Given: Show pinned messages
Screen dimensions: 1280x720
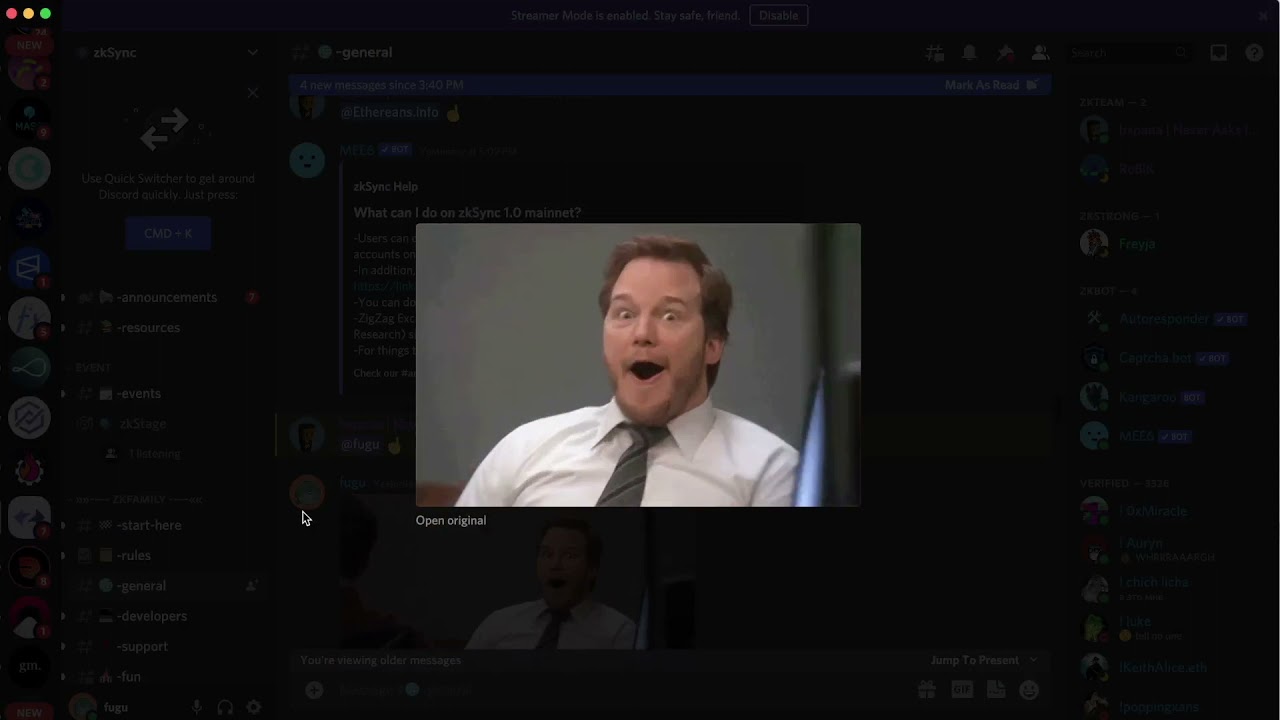Looking at the screenshot, I should point(1005,52).
